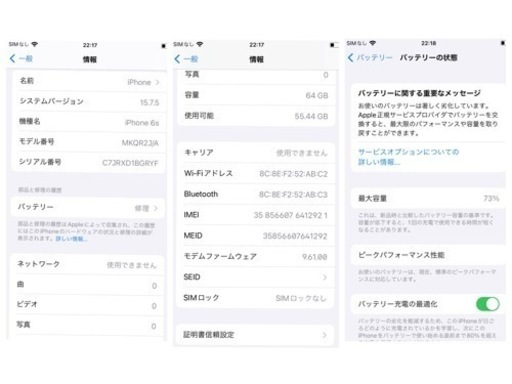The width and height of the screenshot is (512, 384).
Task: Tap Wi-Fi icon in left screen status bar
Action: [x=35, y=44]
